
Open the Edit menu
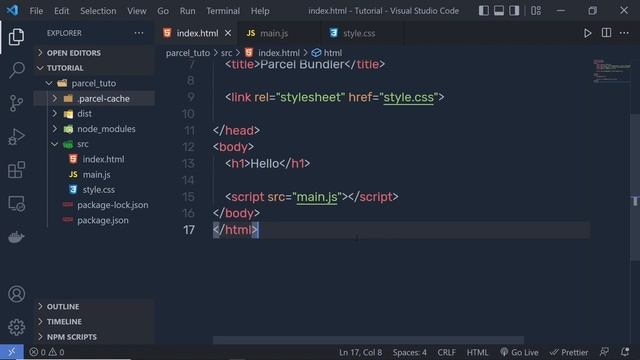[62, 11]
